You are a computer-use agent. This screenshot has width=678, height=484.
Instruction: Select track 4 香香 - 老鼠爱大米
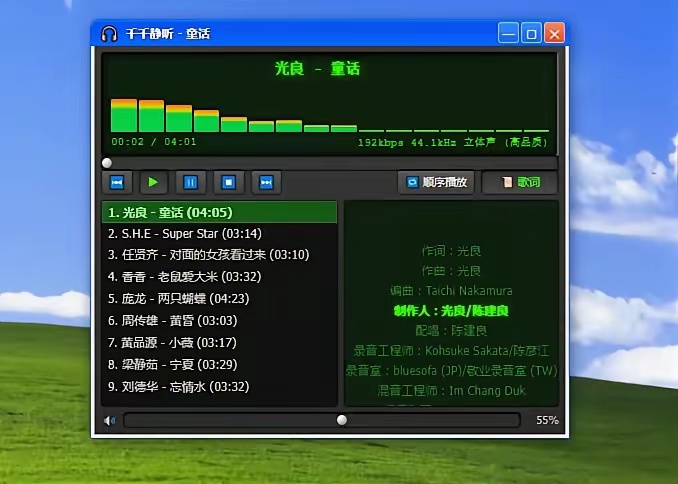[219, 277]
